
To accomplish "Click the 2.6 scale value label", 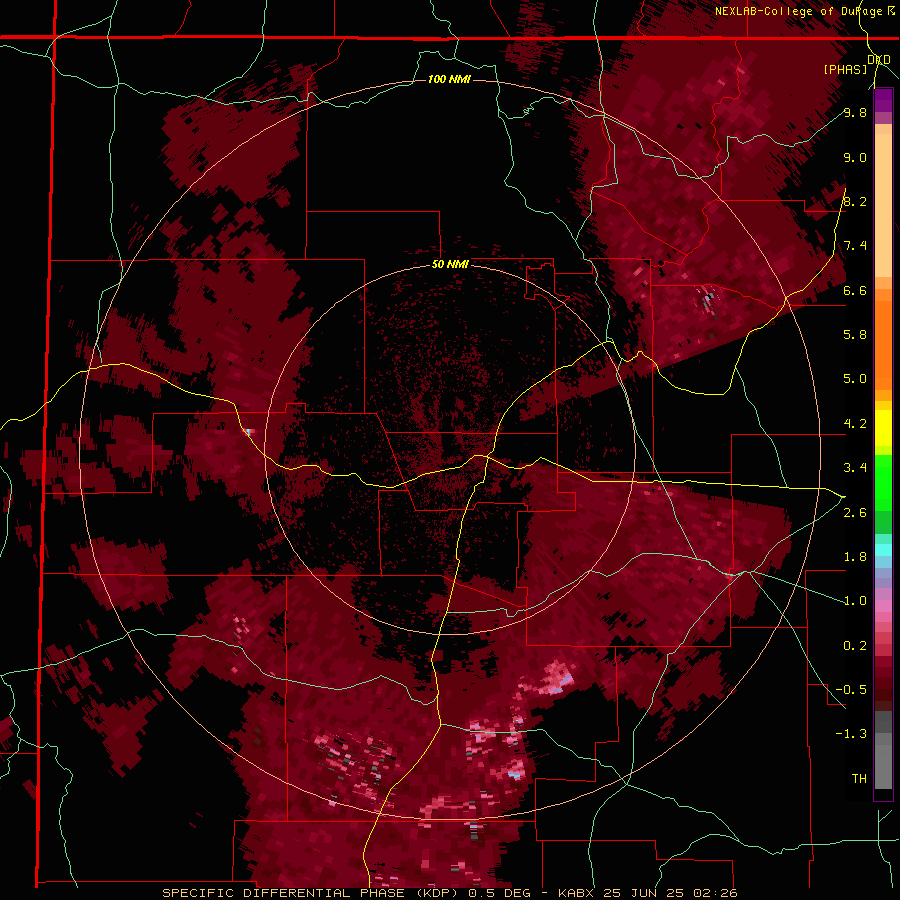I will (x=855, y=513).
